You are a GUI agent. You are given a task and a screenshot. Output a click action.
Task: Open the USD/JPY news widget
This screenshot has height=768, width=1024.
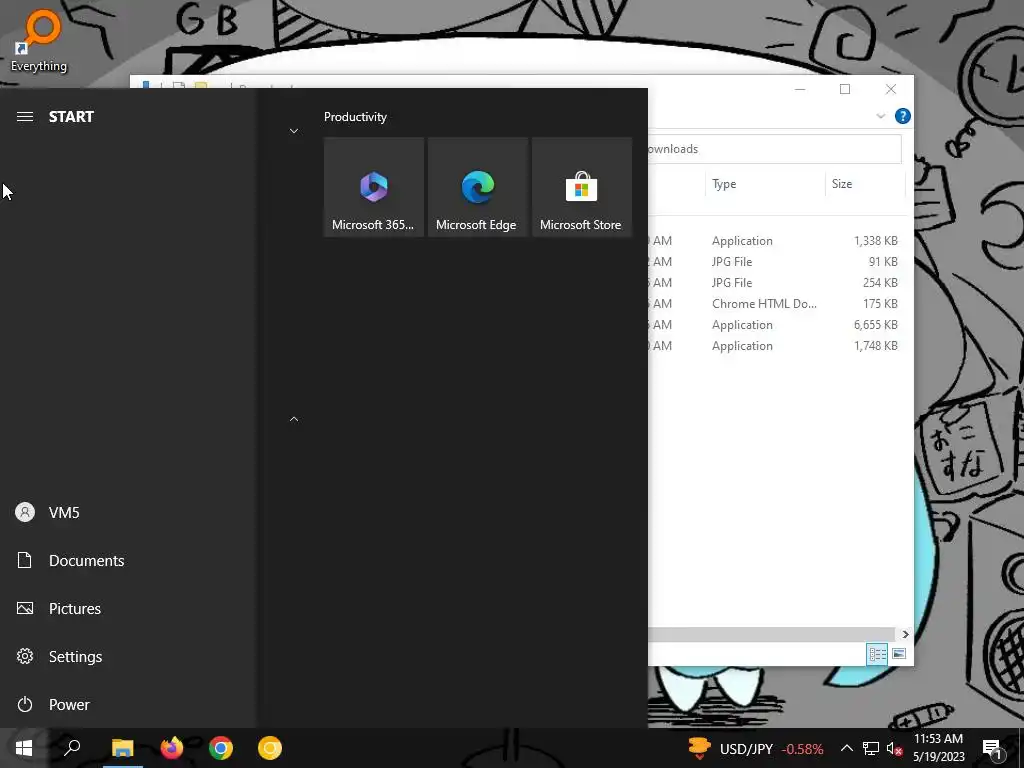coord(756,748)
